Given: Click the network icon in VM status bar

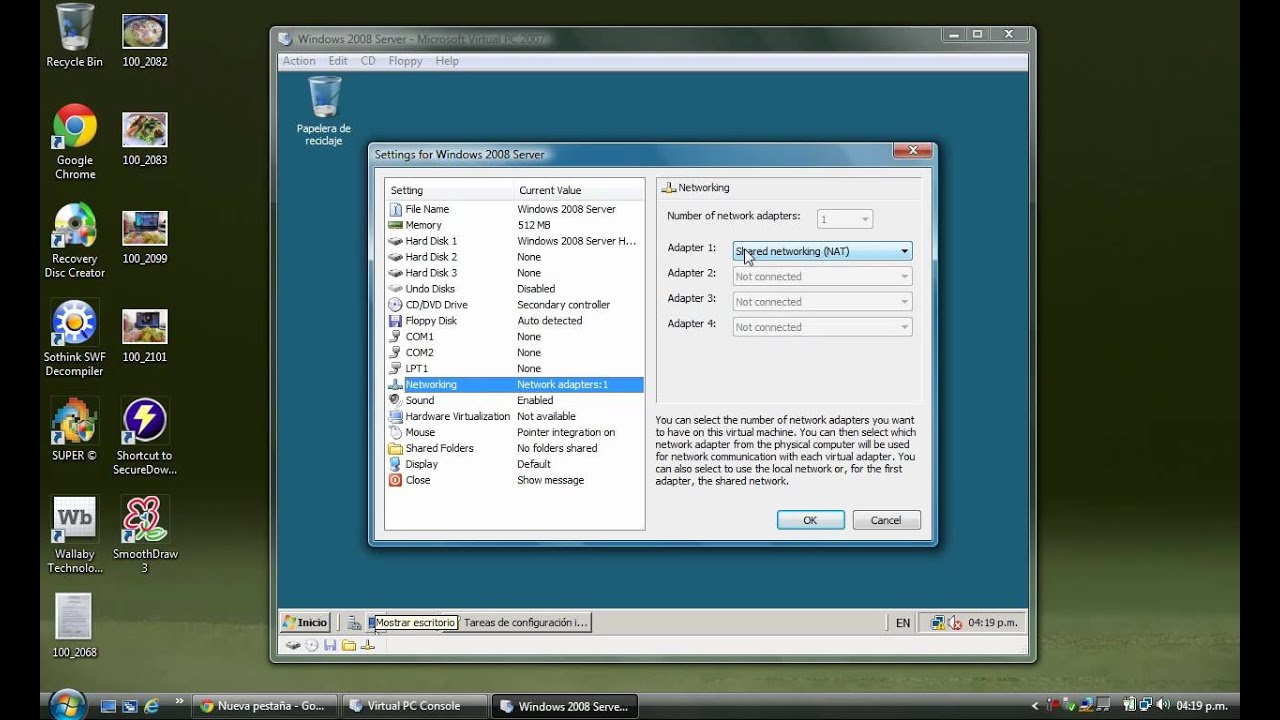Looking at the screenshot, I should coord(367,645).
